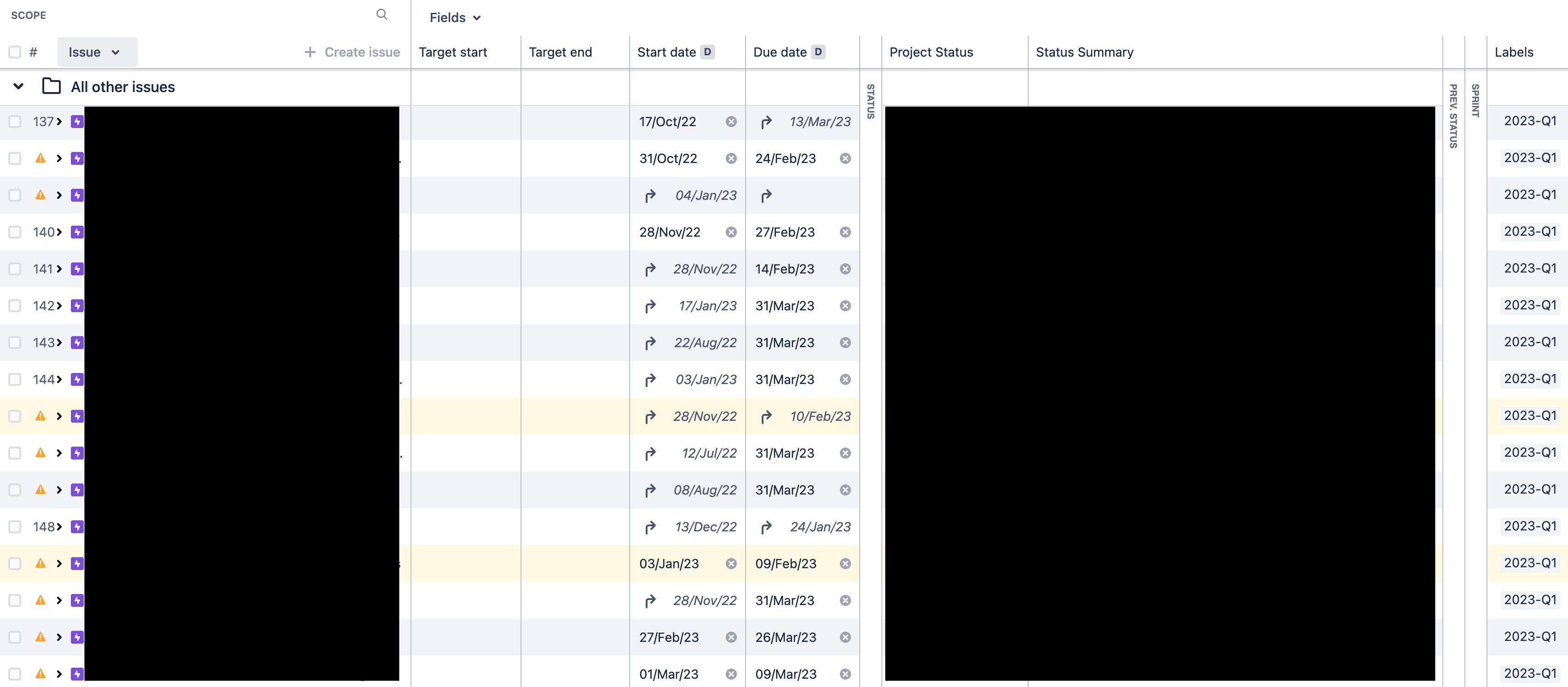Click rollup arrow beside 22/Aug/22 start date

[650, 343]
